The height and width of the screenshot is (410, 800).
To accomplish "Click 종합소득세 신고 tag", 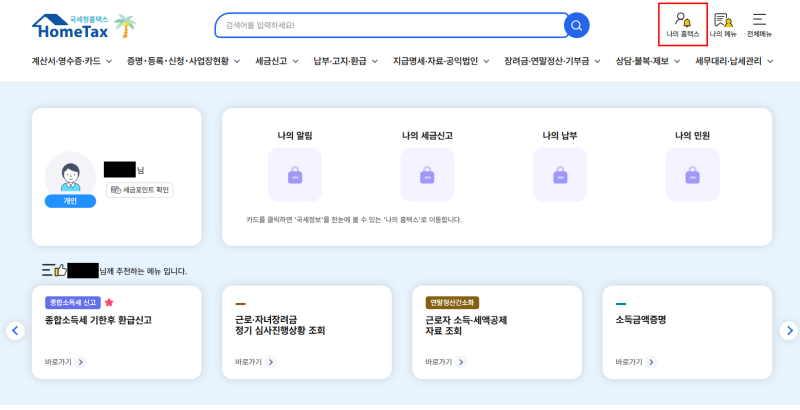I will (x=73, y=302).
